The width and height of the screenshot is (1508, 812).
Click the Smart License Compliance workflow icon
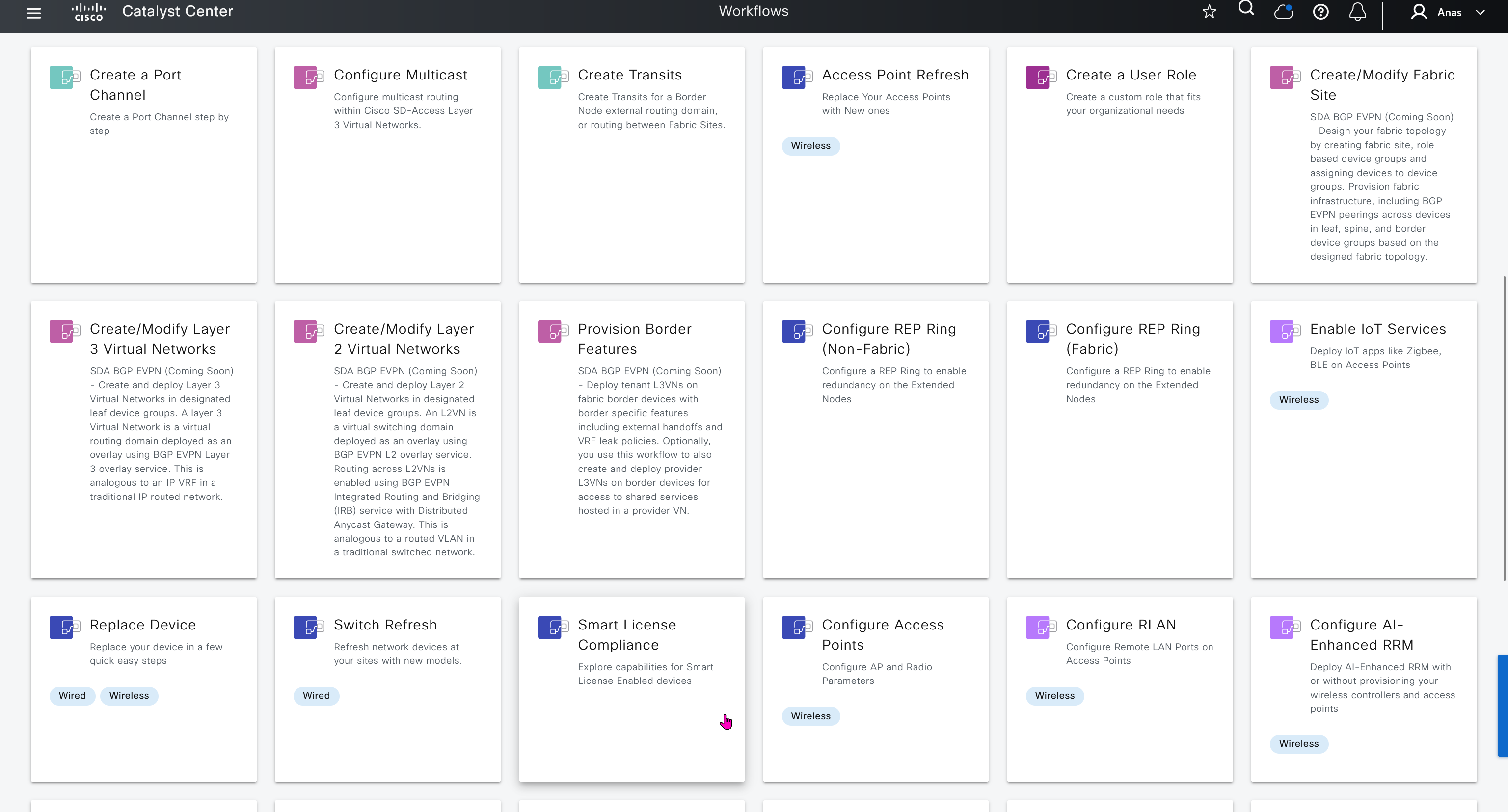coord(553,627)
